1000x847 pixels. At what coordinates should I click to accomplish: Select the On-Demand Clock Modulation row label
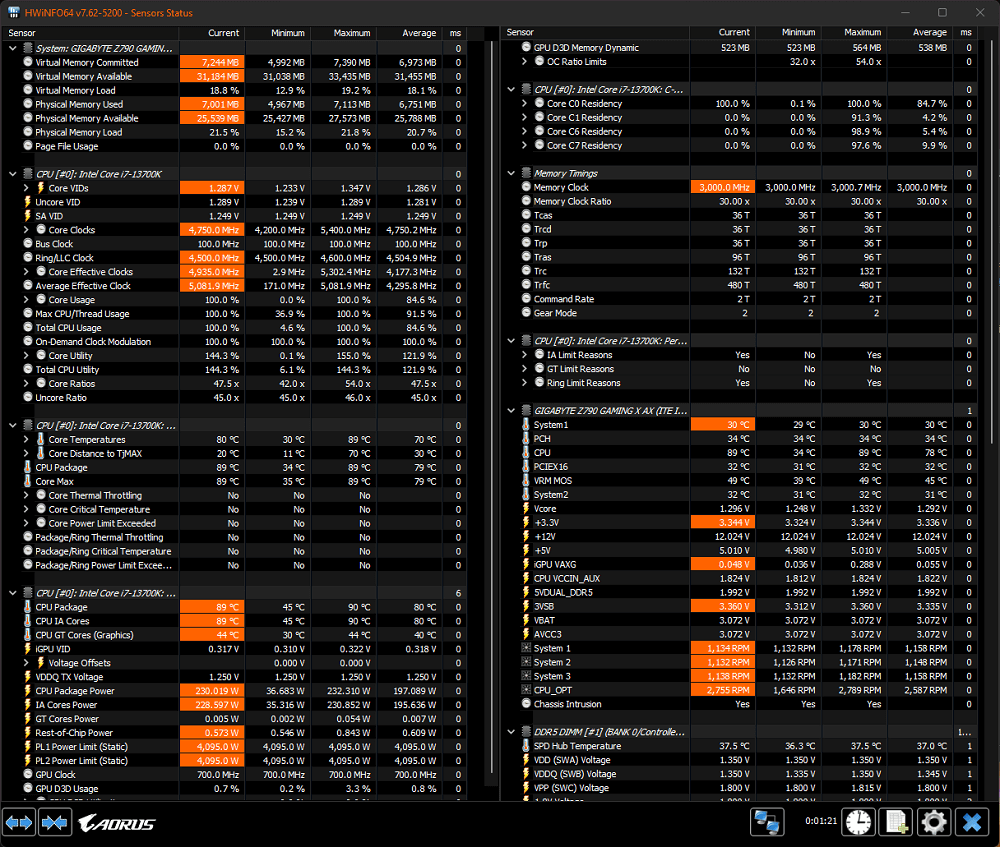click(93, 342)
